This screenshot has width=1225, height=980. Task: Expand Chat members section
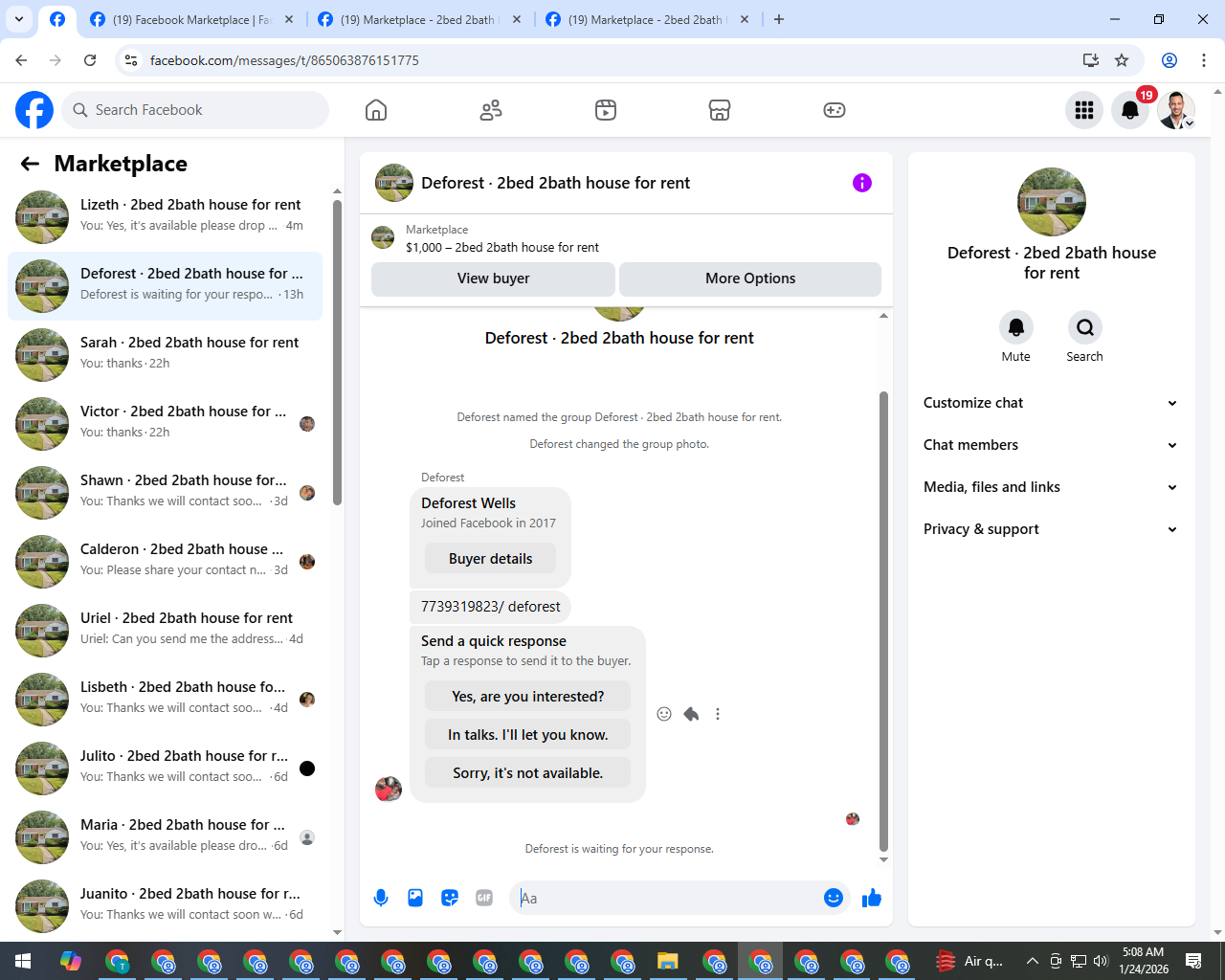pos(1051,445)
